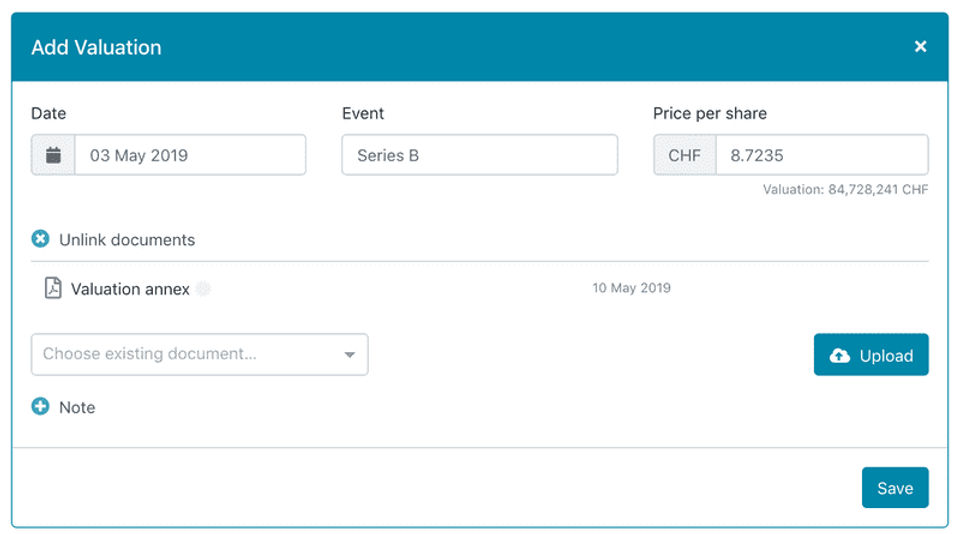
Task: Click the faint badge icon after Valuation annex
Action: coord(203,289)
